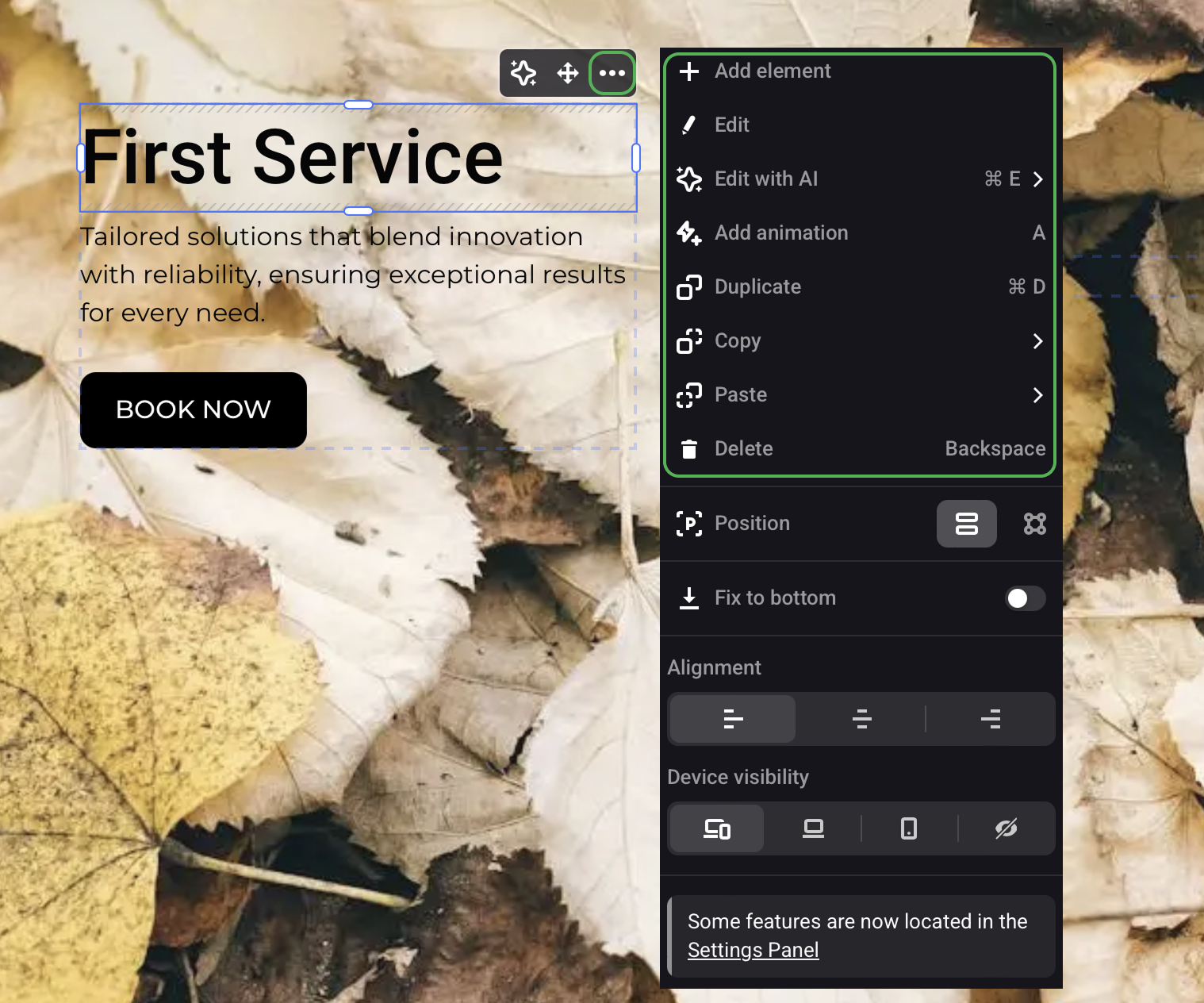Choose Duplicate from the context menu
Viewport: 1204px width, 1003px height.
pyautogui.click(x=757, y=287)
